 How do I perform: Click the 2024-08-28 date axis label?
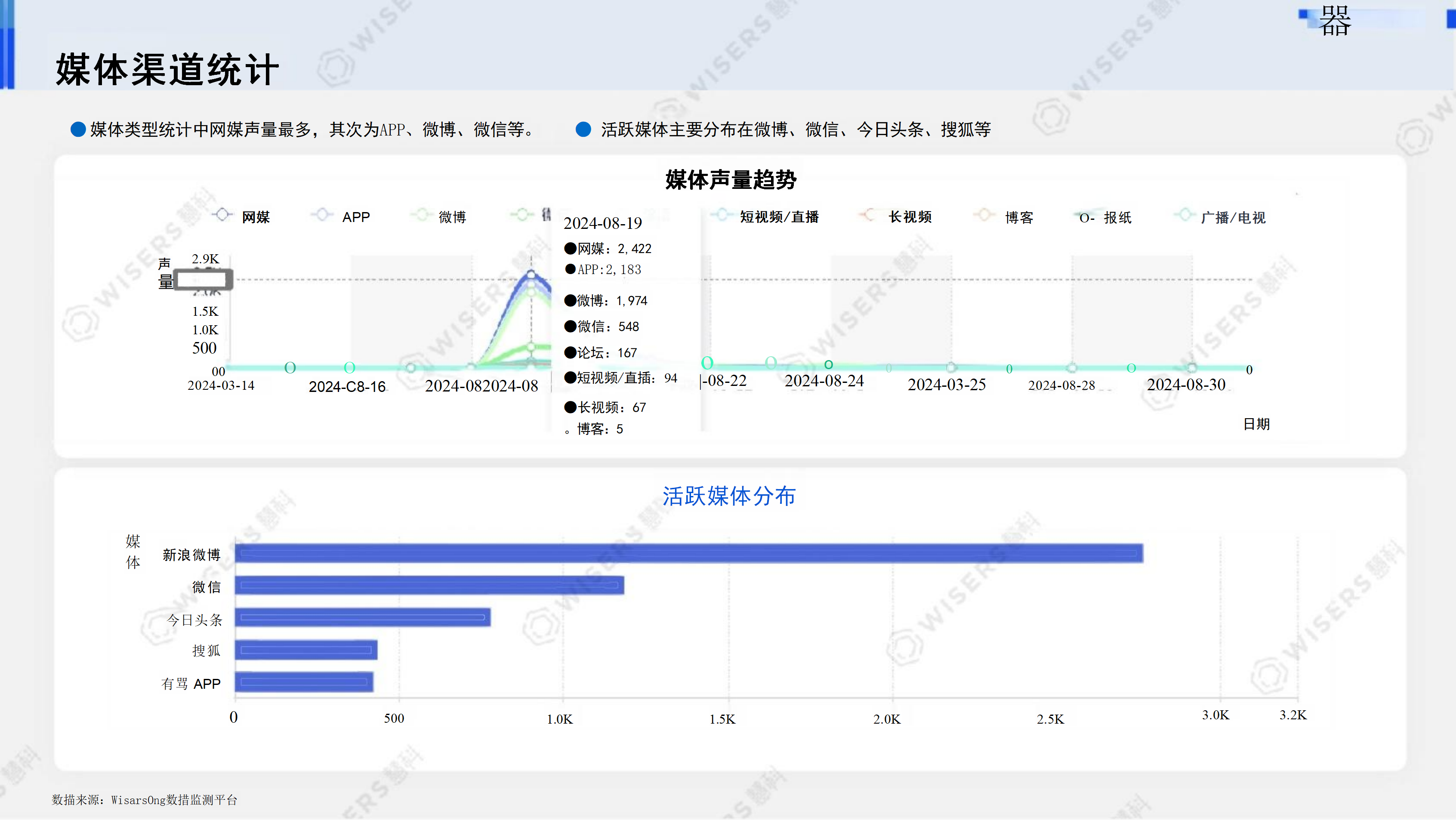point(1061,385)
